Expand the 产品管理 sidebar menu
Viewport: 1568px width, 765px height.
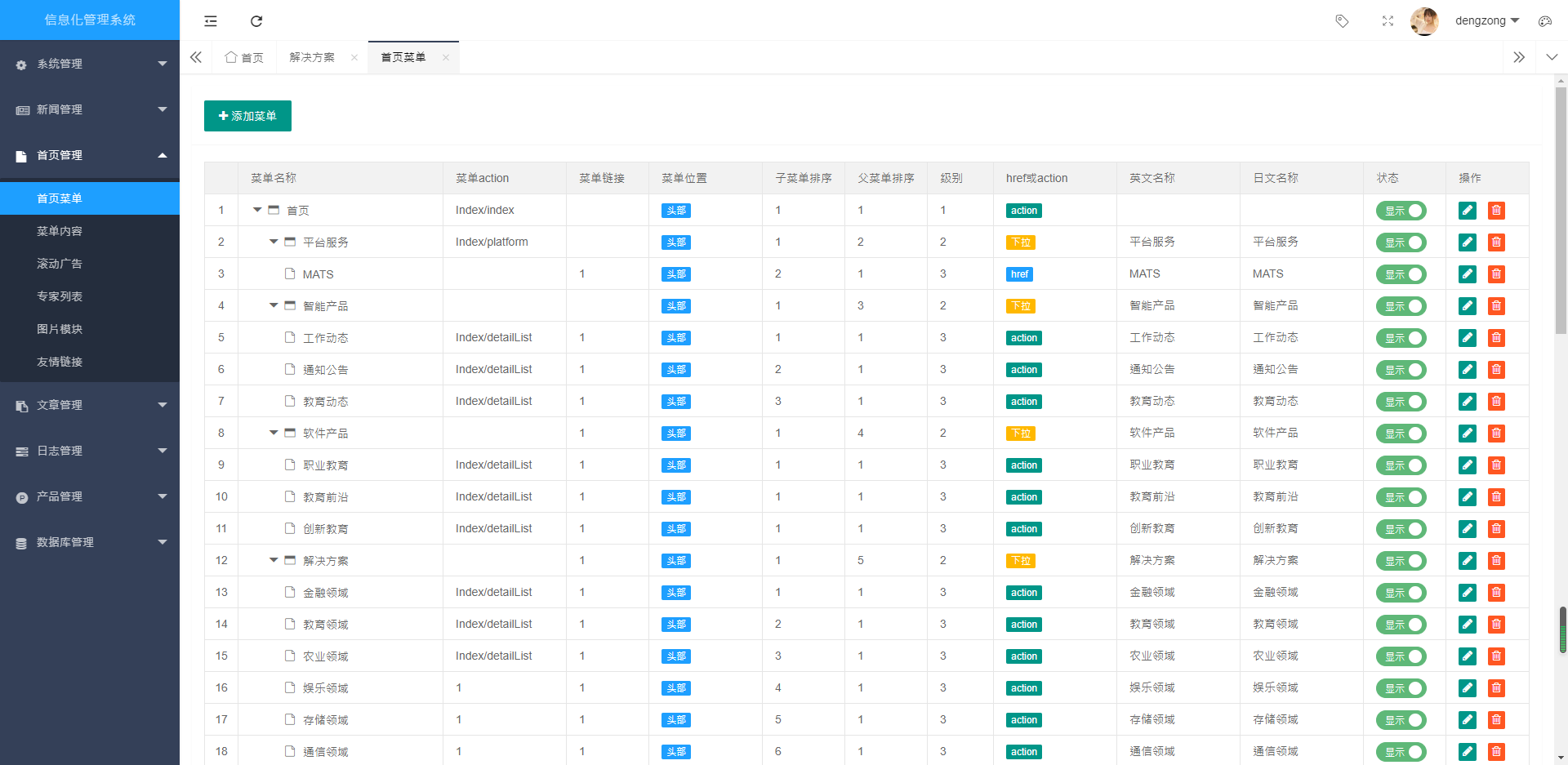[90, 496]
